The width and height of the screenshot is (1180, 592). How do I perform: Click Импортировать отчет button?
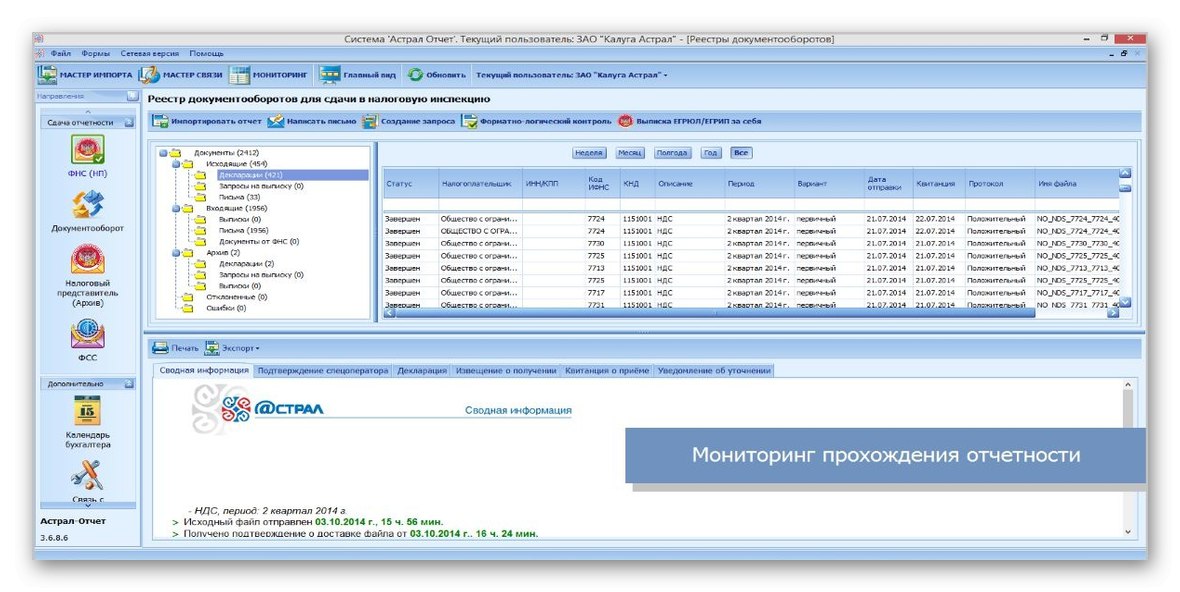(207, 121)
